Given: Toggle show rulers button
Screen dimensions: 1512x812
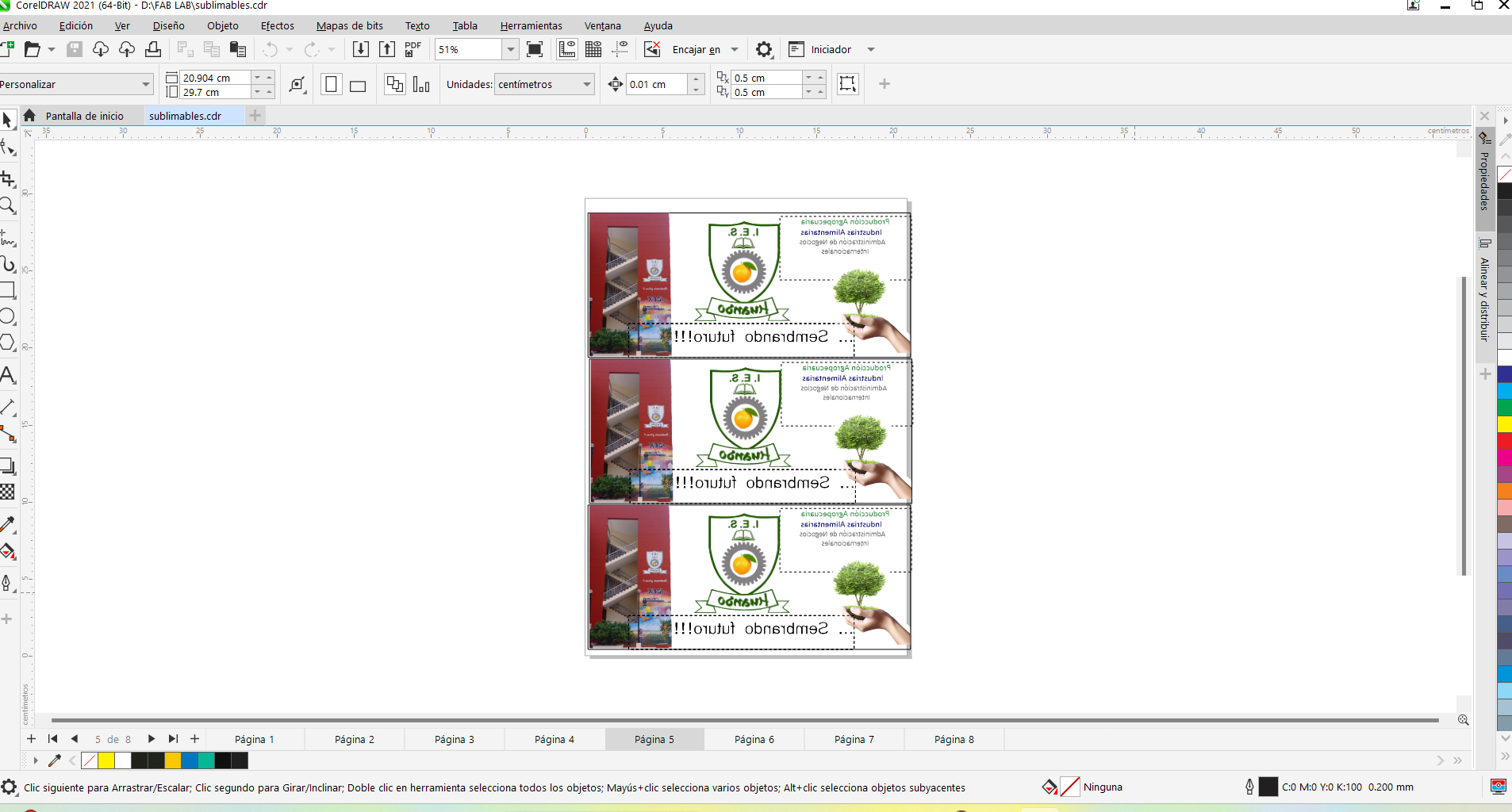Looking at the screenshot, I should pyautogui.click(x=567, y=49).
